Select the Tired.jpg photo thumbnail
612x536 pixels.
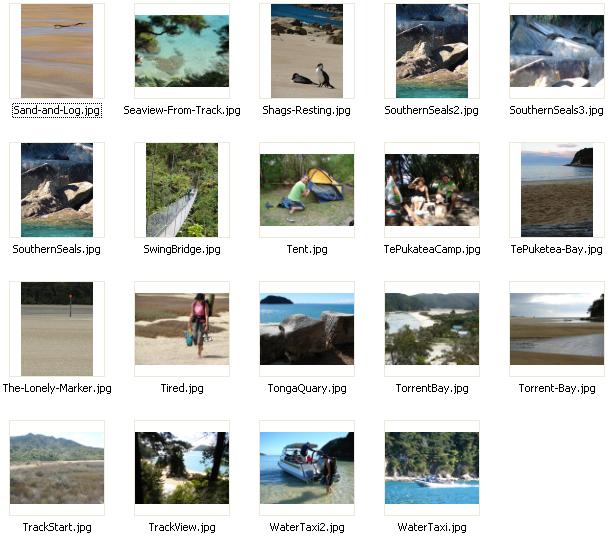click(x=182, y=329)
